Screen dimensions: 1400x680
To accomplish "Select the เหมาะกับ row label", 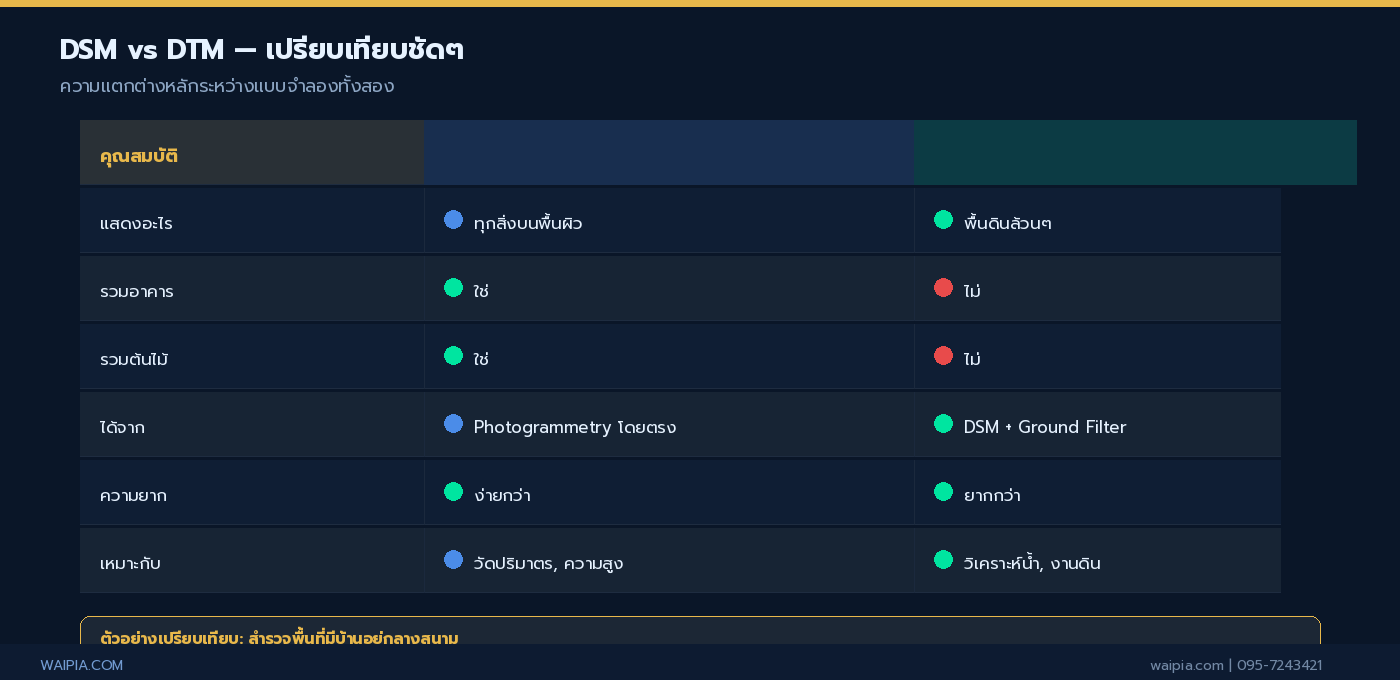I will pos(130,564).
